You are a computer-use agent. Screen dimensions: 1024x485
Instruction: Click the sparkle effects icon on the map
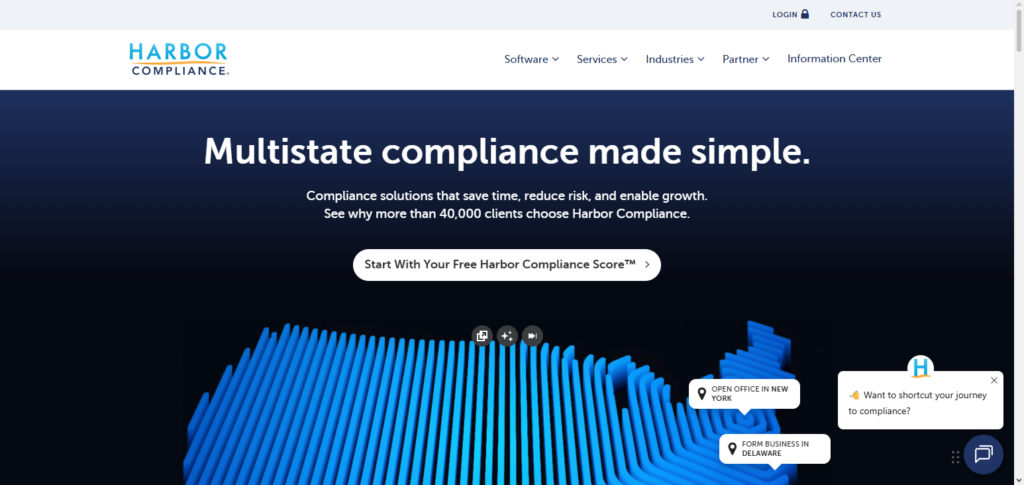[x=507, y=336]
